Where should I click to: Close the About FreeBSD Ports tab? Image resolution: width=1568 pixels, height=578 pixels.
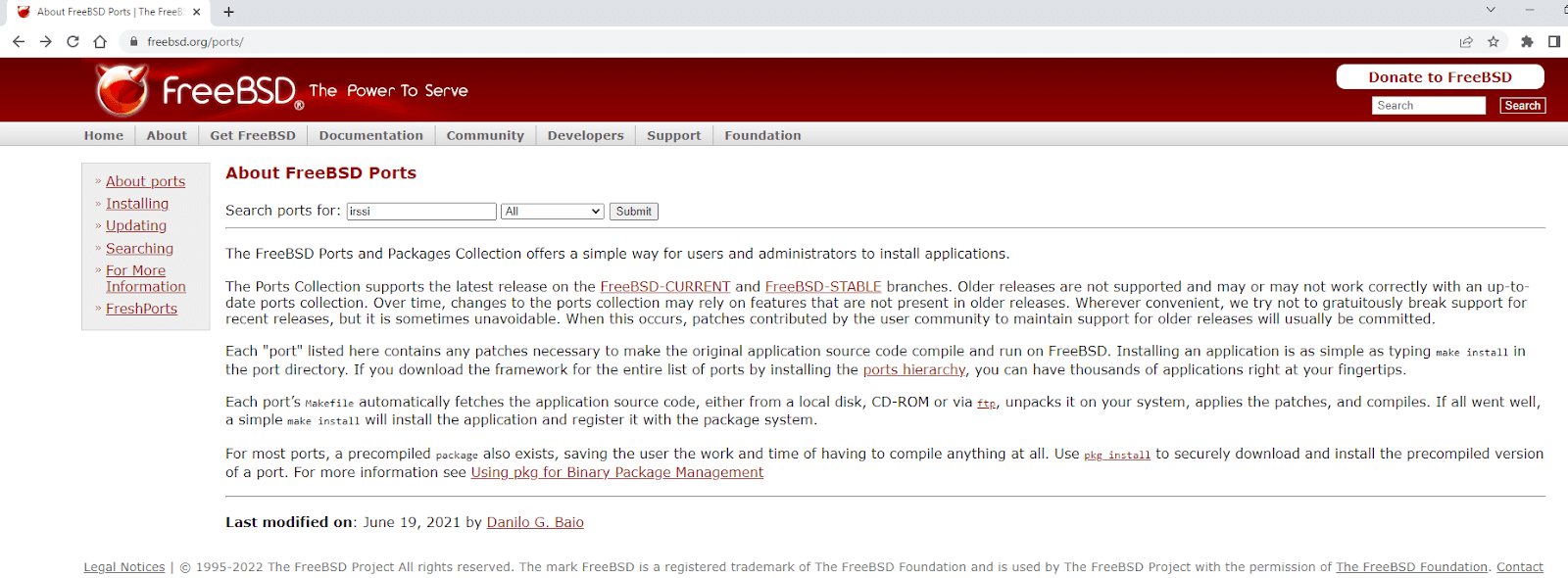[x=197, y=12]
